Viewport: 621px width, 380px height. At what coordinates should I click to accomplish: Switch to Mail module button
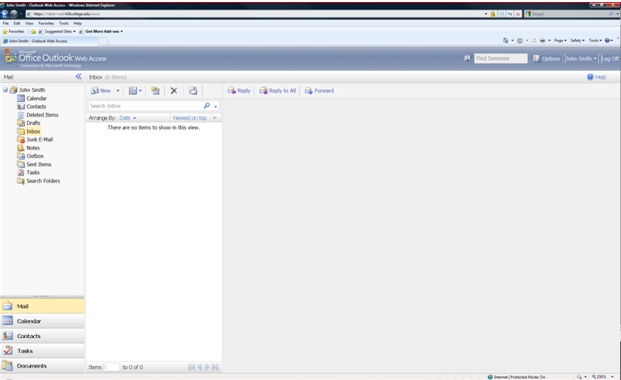(x=42, y=306)
